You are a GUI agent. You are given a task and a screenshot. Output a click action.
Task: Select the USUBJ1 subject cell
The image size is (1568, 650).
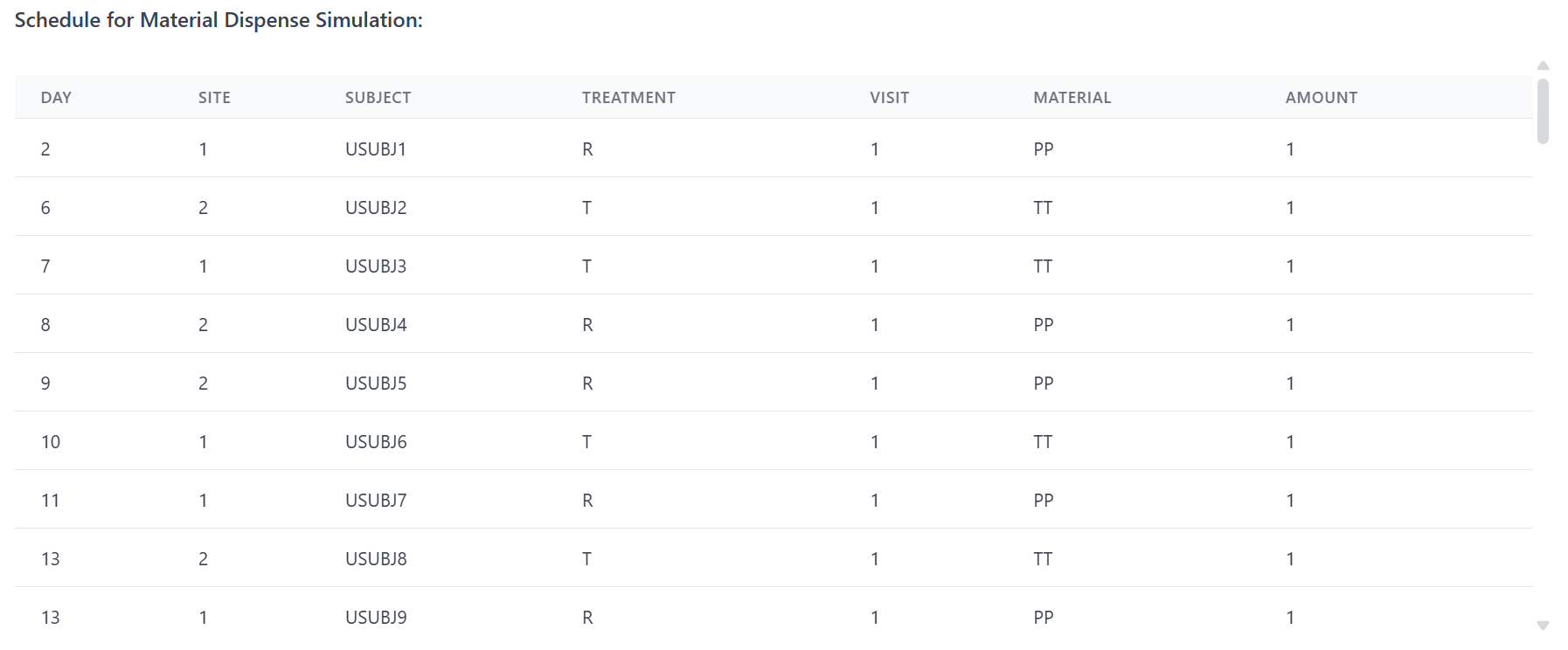[x=376, y=149]
